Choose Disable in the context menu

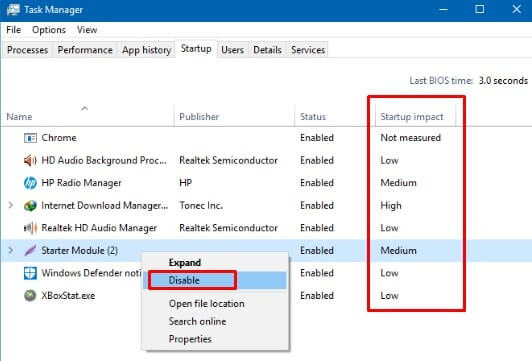point(215,280)
